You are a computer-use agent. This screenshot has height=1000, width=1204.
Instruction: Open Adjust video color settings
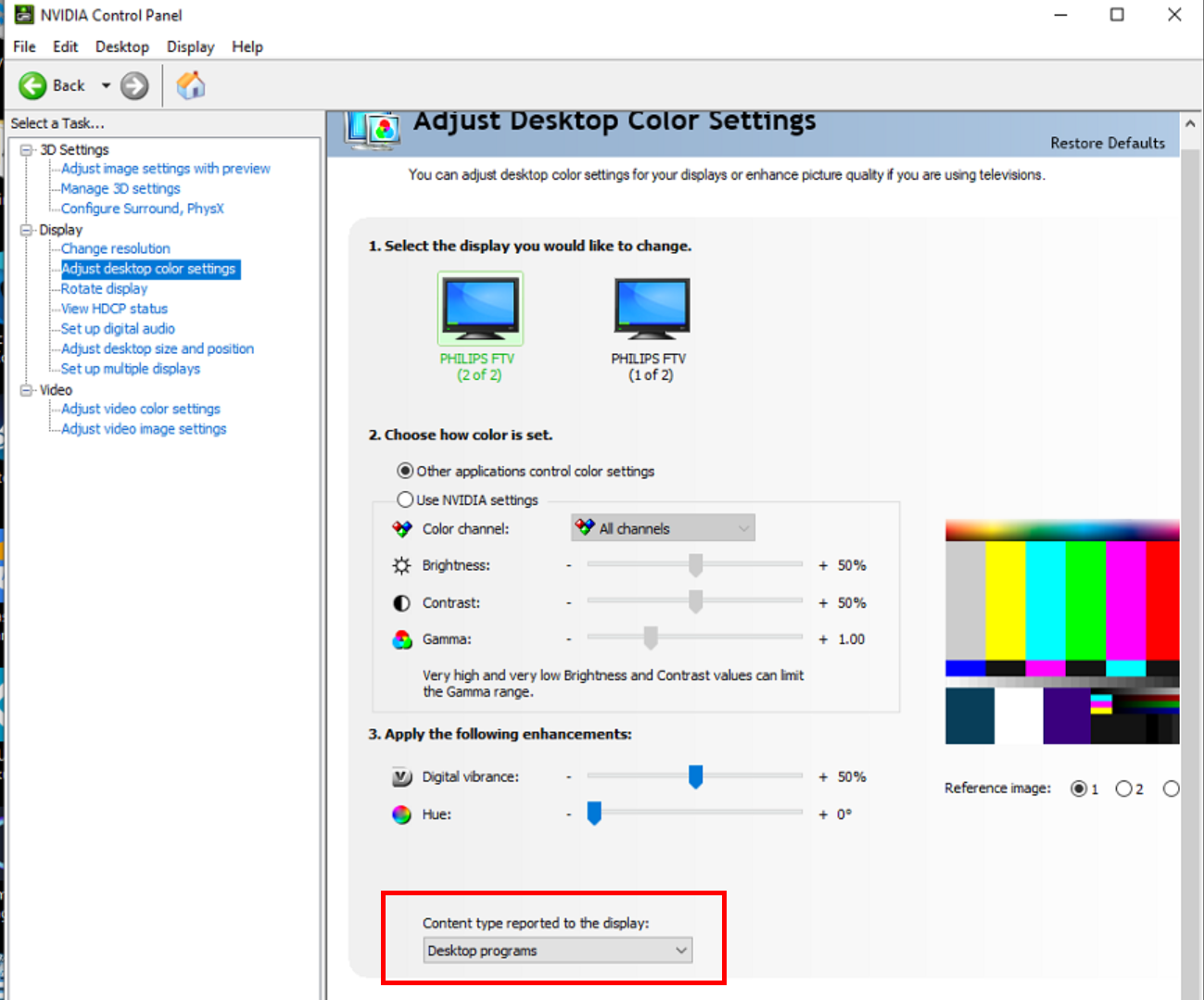pyautogui.click(x=141, y=409)
